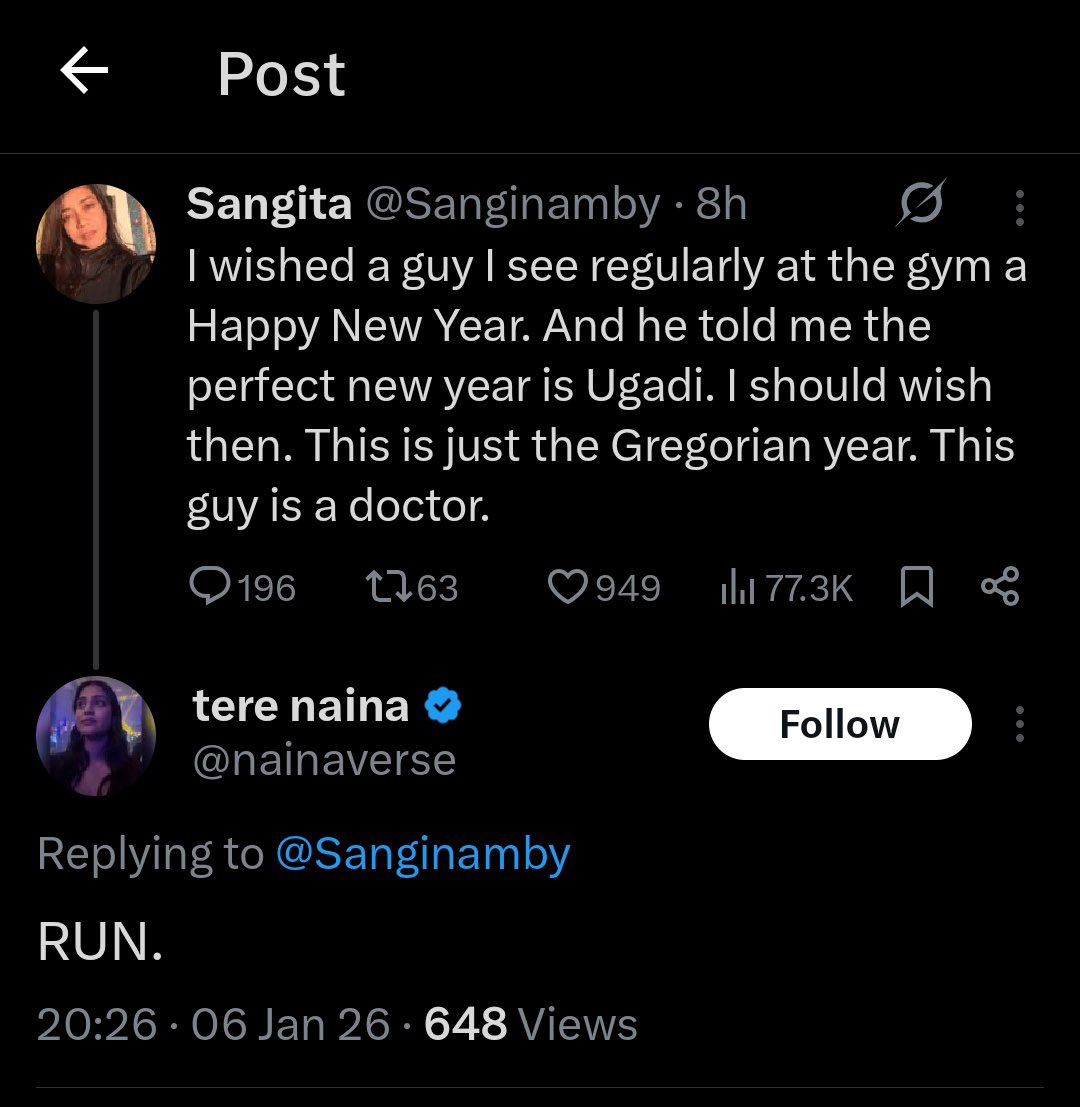Tap the tere naina display name
The height and width of the screenshot is (1107, 1080).
tap(301, 705)
